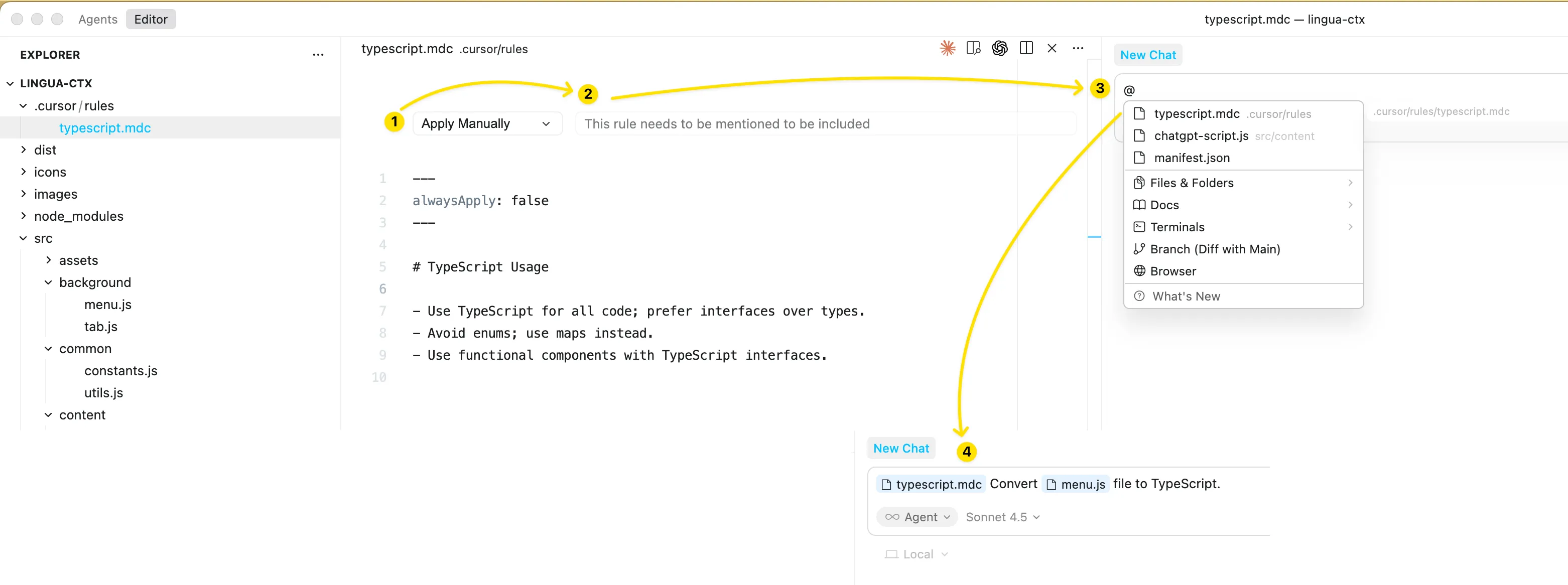The height and width of the screenshot is (585, 1568).
Task: Switch to Agents mode toggle
Action: [x=97, y=20]
